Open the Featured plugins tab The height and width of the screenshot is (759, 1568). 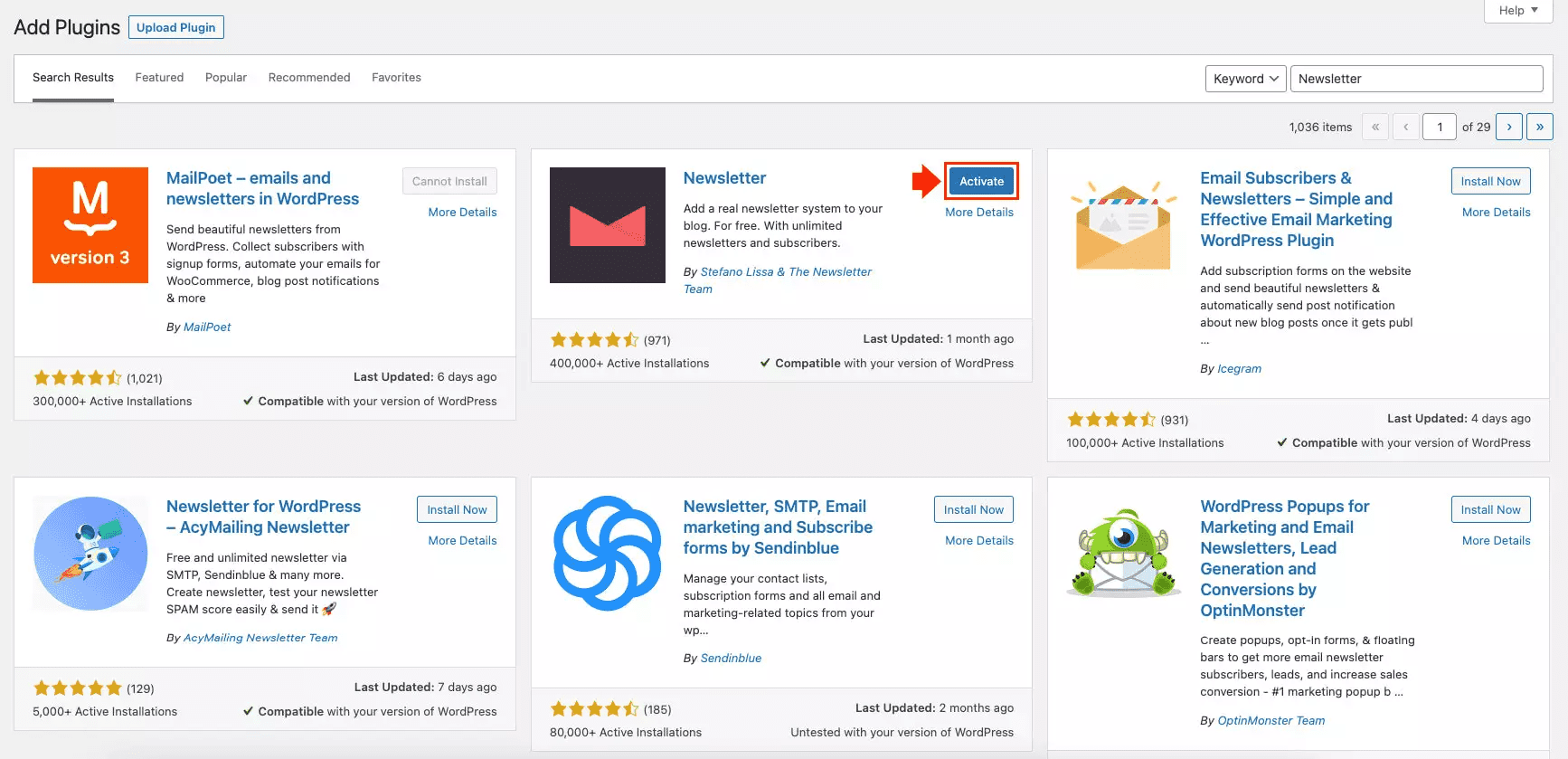point(159,78)
